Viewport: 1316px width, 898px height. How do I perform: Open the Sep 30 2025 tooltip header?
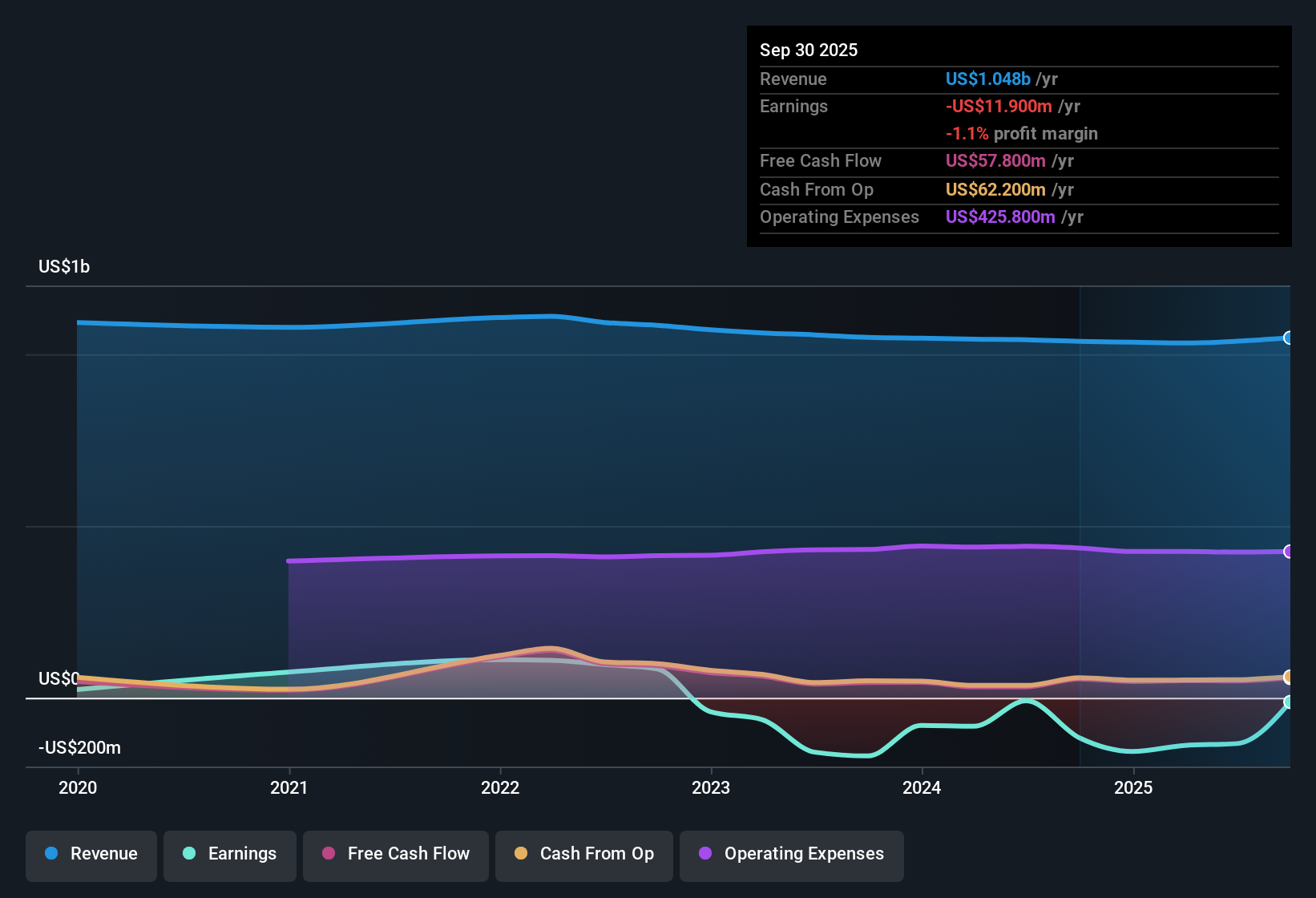click(x=809, y=50)
